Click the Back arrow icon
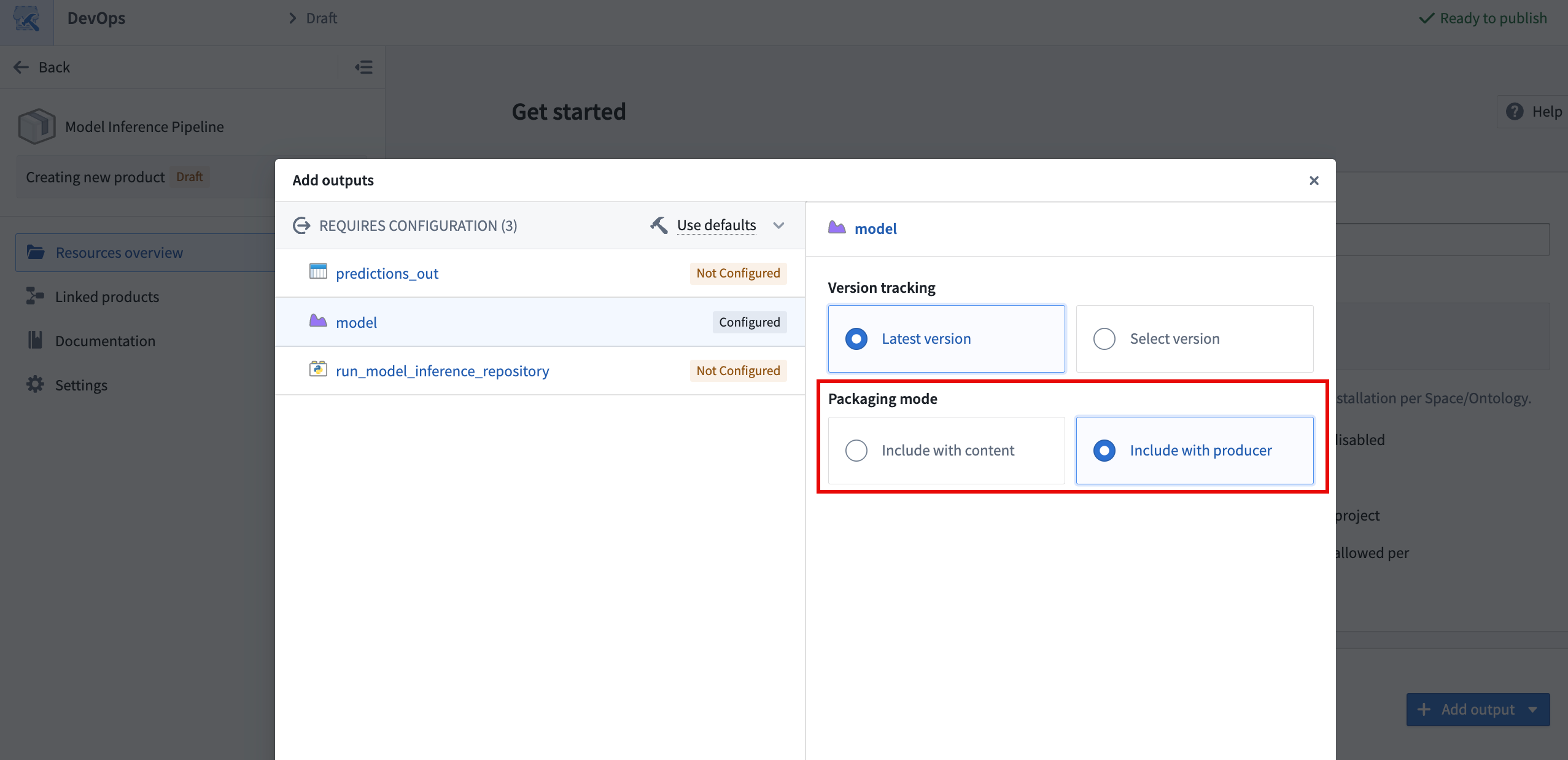Screen dimensions: 1568x760 21,67
